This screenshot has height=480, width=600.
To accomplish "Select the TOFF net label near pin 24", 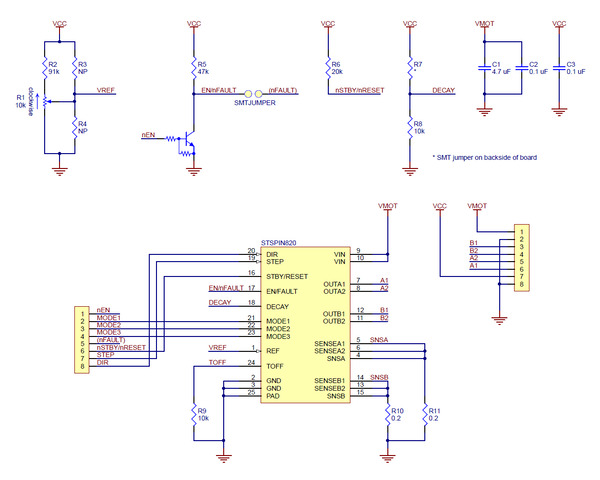I will [217, 362].
